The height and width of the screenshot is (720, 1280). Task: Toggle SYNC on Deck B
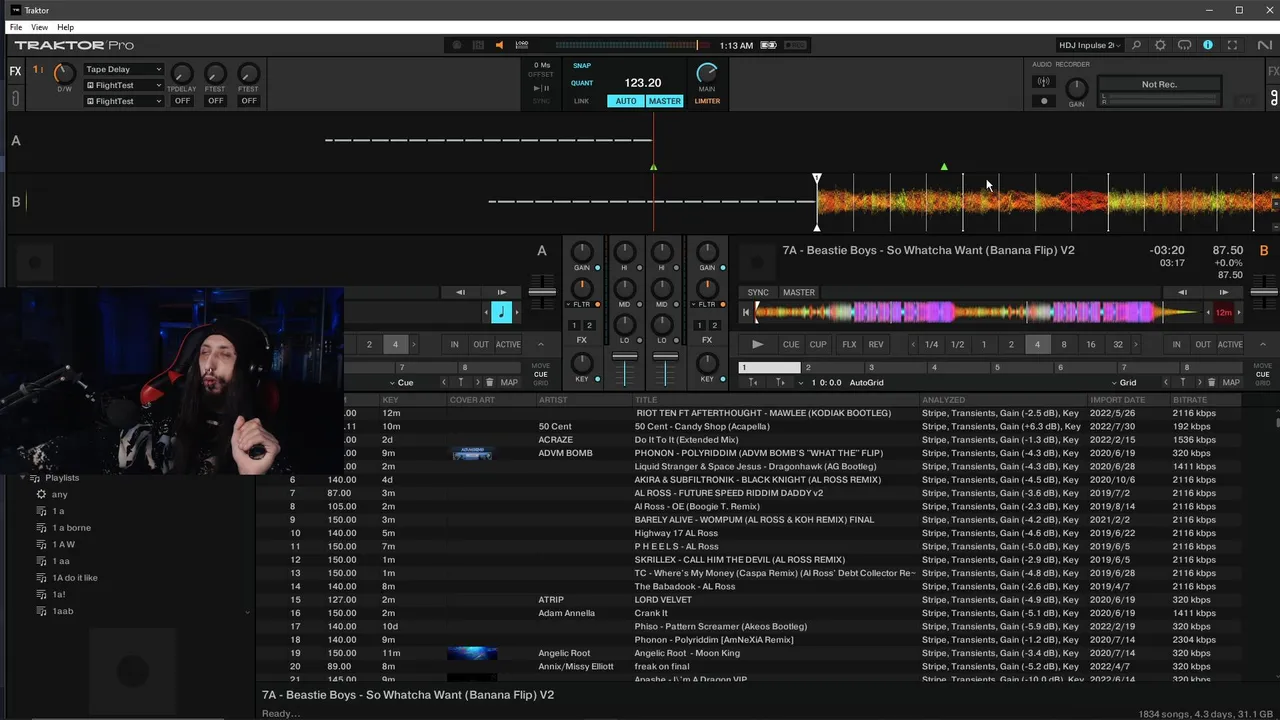click(x=758, y=292)
